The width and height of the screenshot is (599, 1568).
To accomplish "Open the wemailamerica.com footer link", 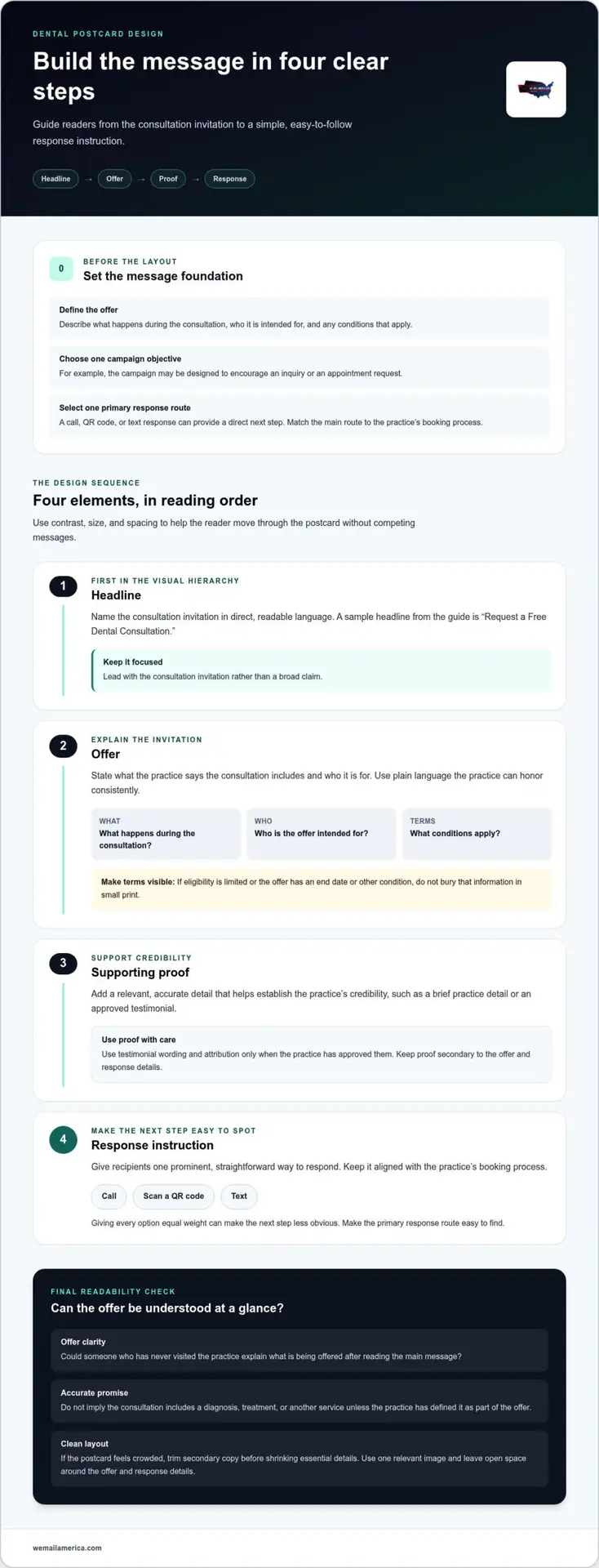I will point(68,1548).
